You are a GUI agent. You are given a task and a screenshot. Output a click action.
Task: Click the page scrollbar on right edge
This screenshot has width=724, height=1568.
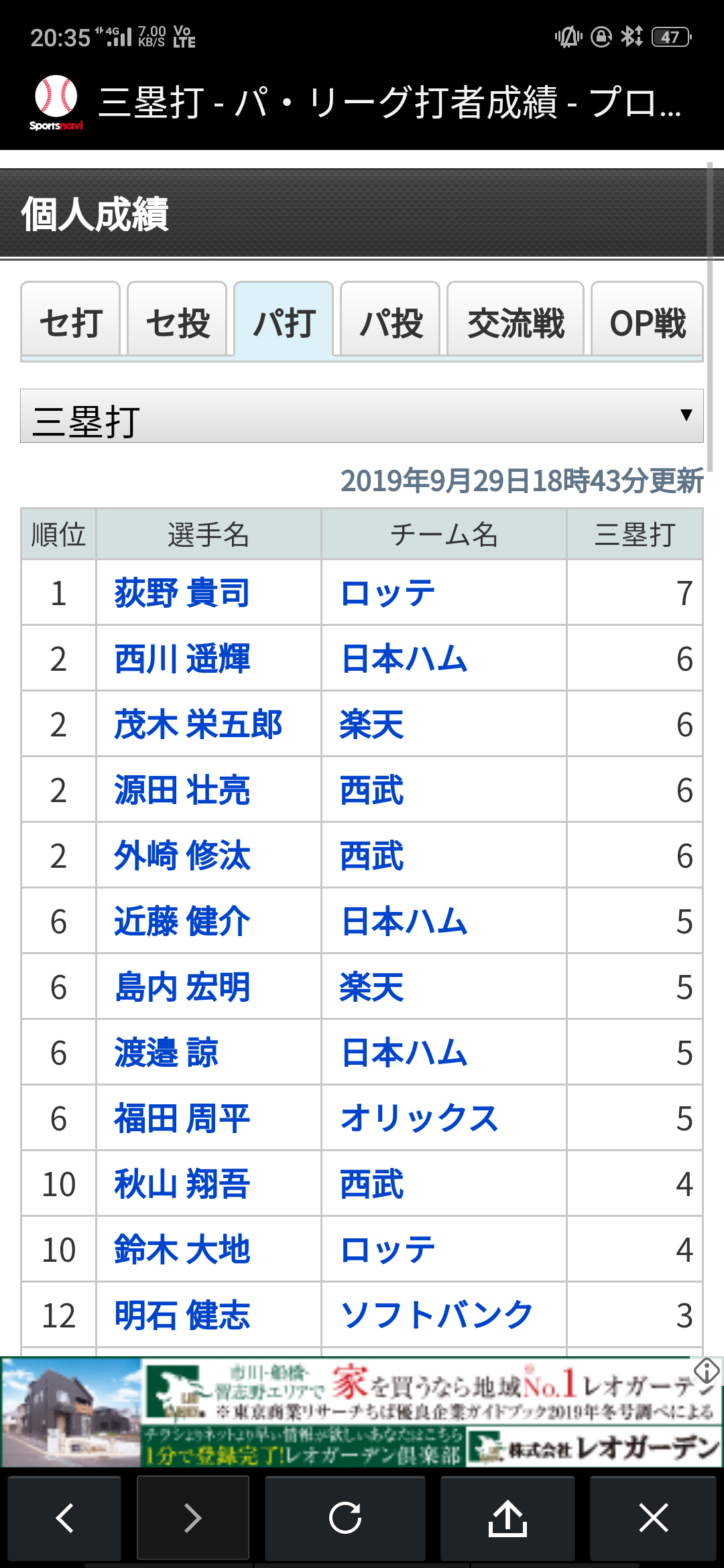[x=709, y=316]
